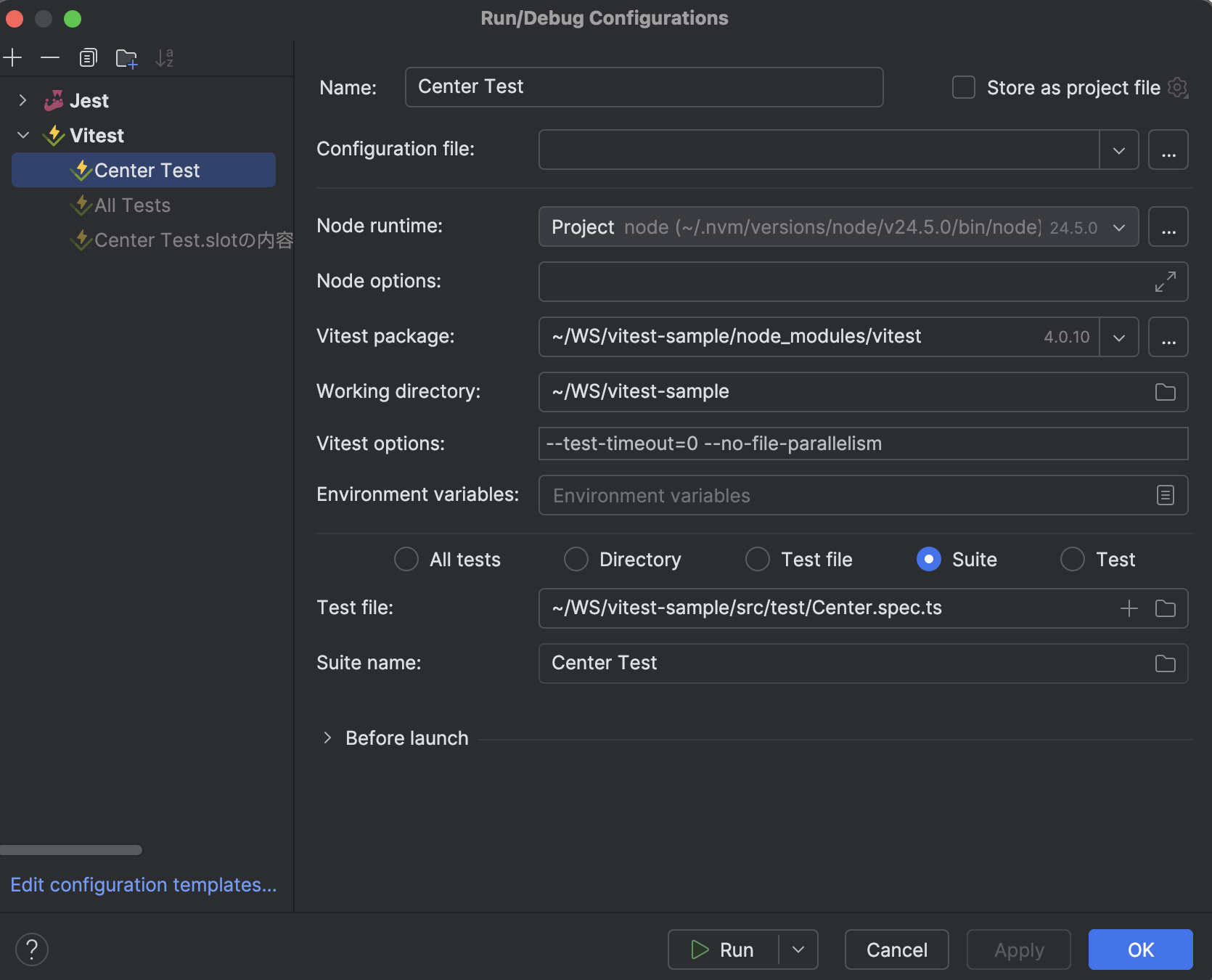Copy the selected configuration

tap(88, 57)
